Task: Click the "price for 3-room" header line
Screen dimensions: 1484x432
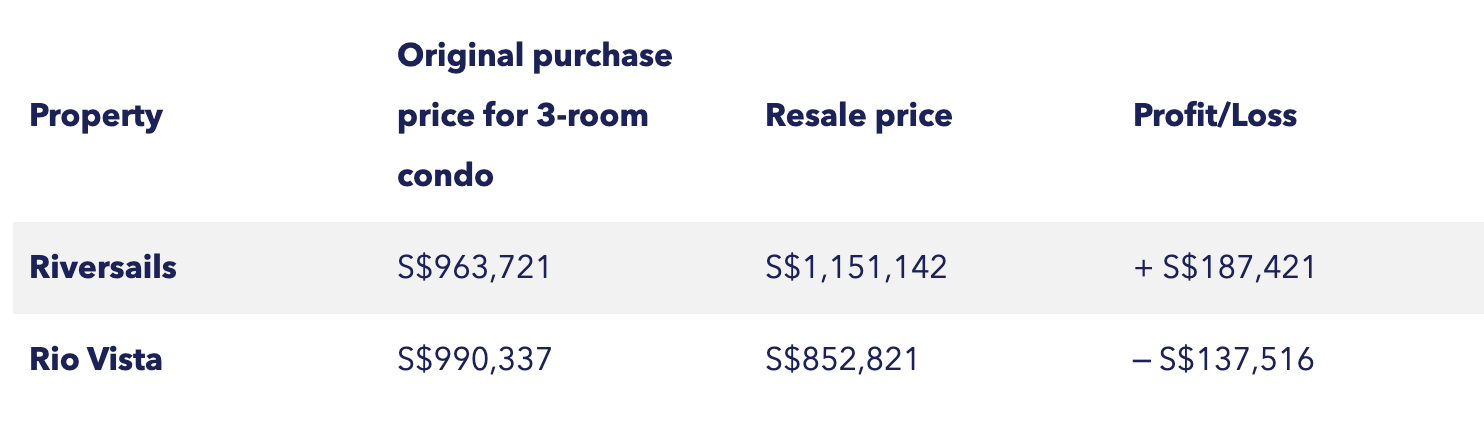Action: (x=522, y=116)
